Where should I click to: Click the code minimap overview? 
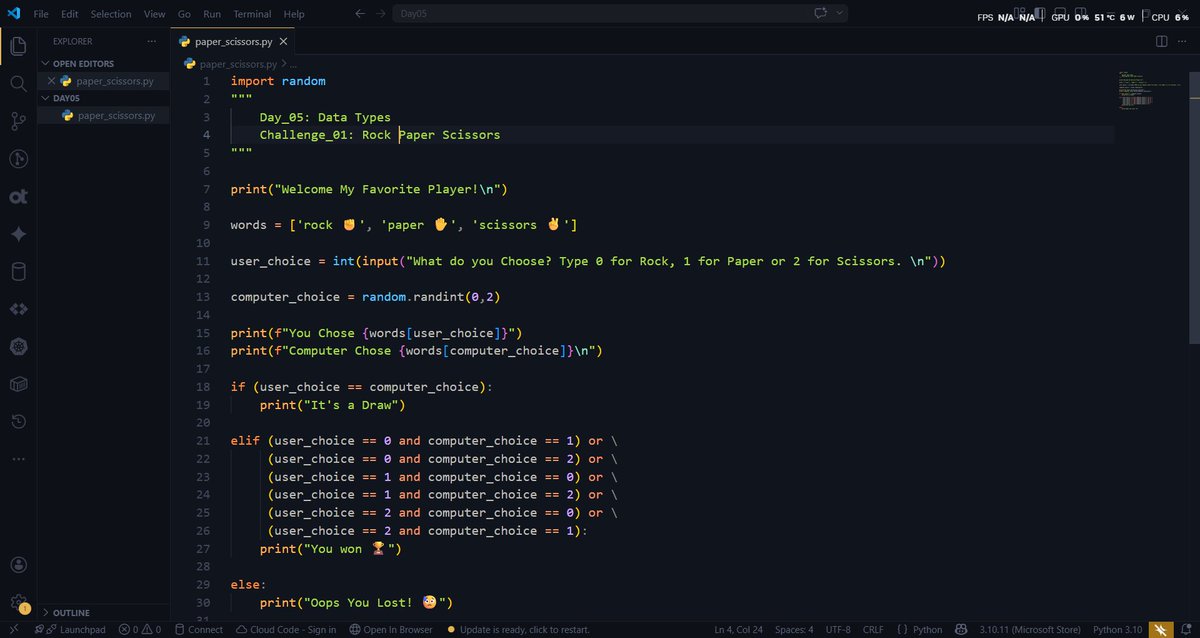(x=1149, y=91)
